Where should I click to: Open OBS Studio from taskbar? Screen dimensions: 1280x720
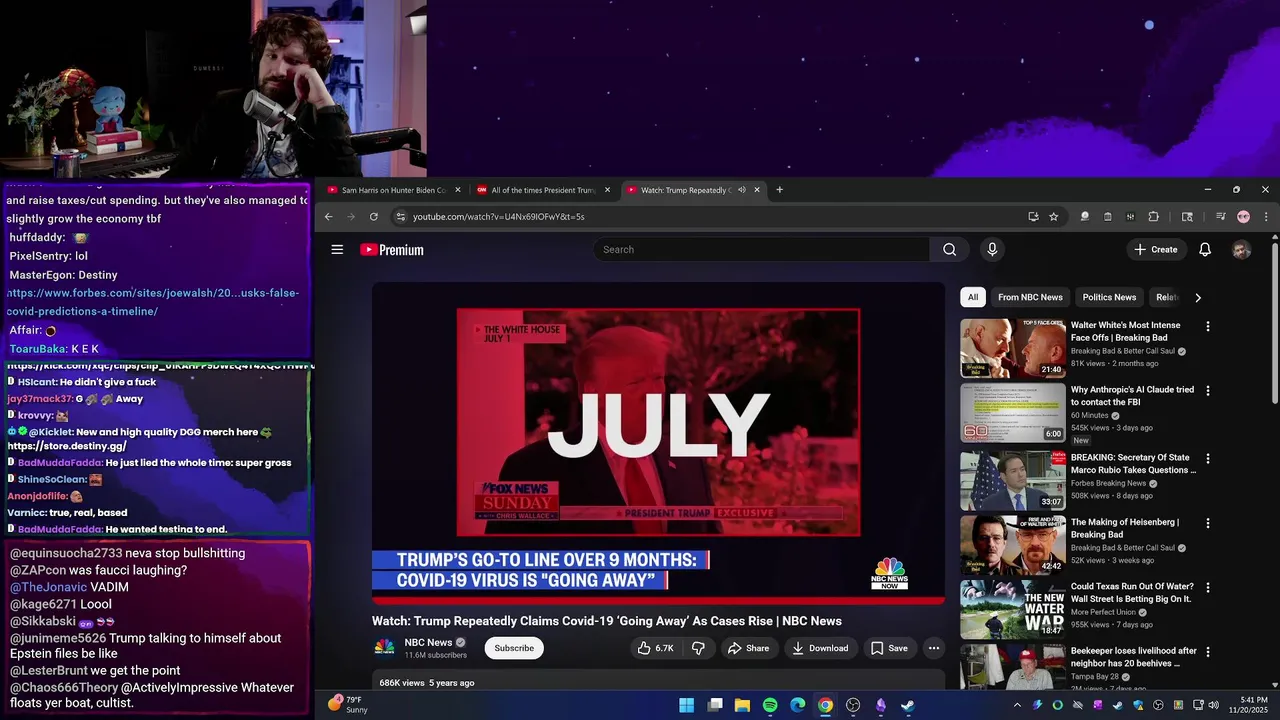point(852,705)
